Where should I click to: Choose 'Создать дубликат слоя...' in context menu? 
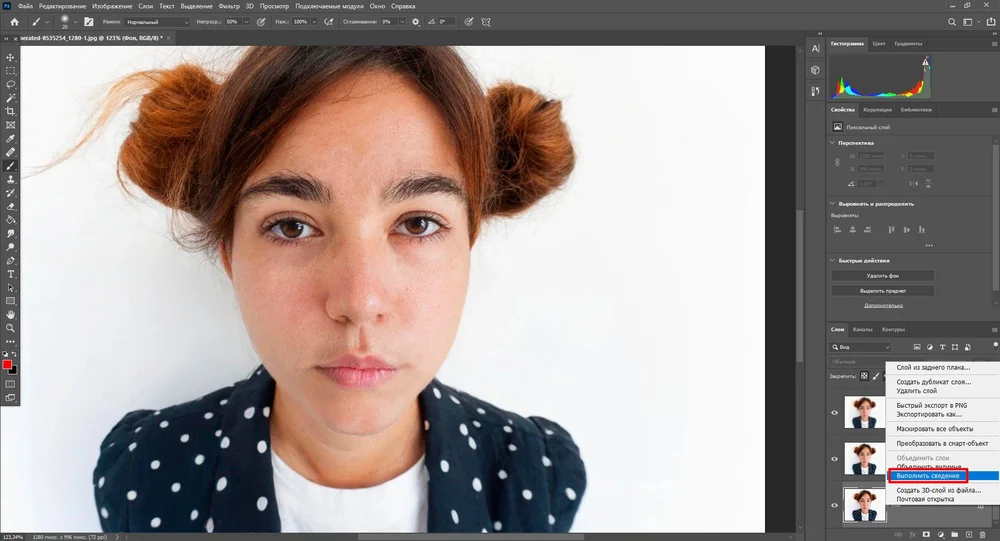934,382
